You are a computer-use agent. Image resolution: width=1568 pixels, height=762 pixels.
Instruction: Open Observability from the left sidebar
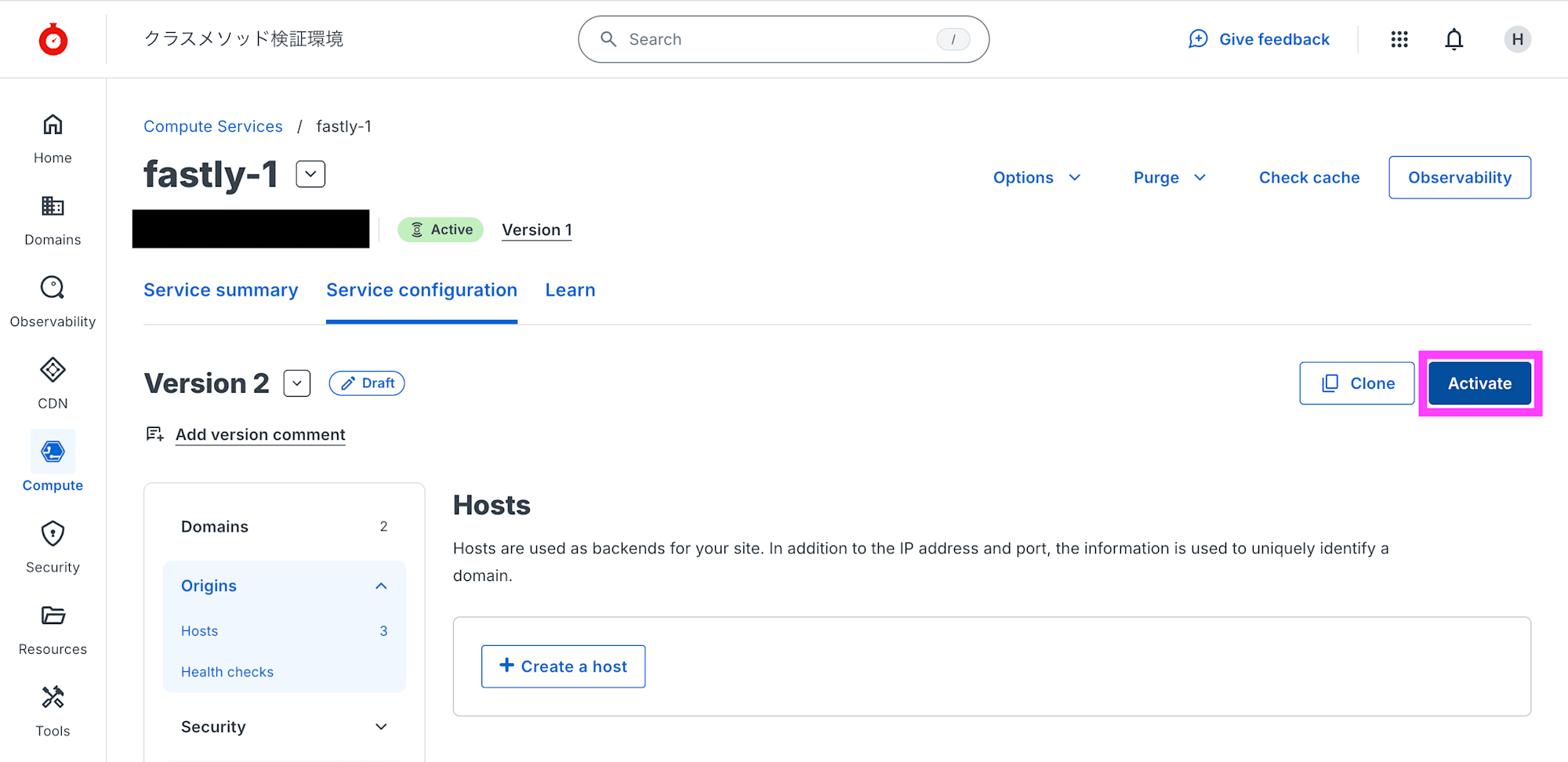(53, 288)
